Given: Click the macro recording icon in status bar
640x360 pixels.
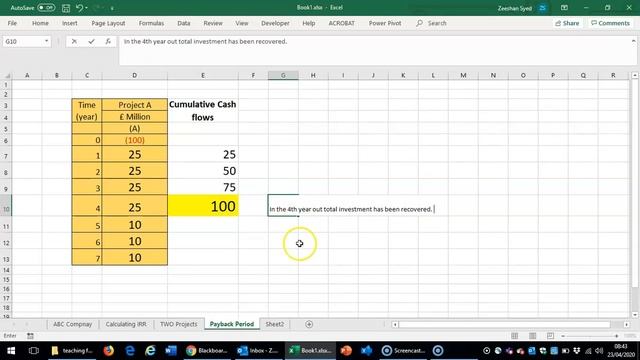Looking at the screenshot, I should coord(30,336).
